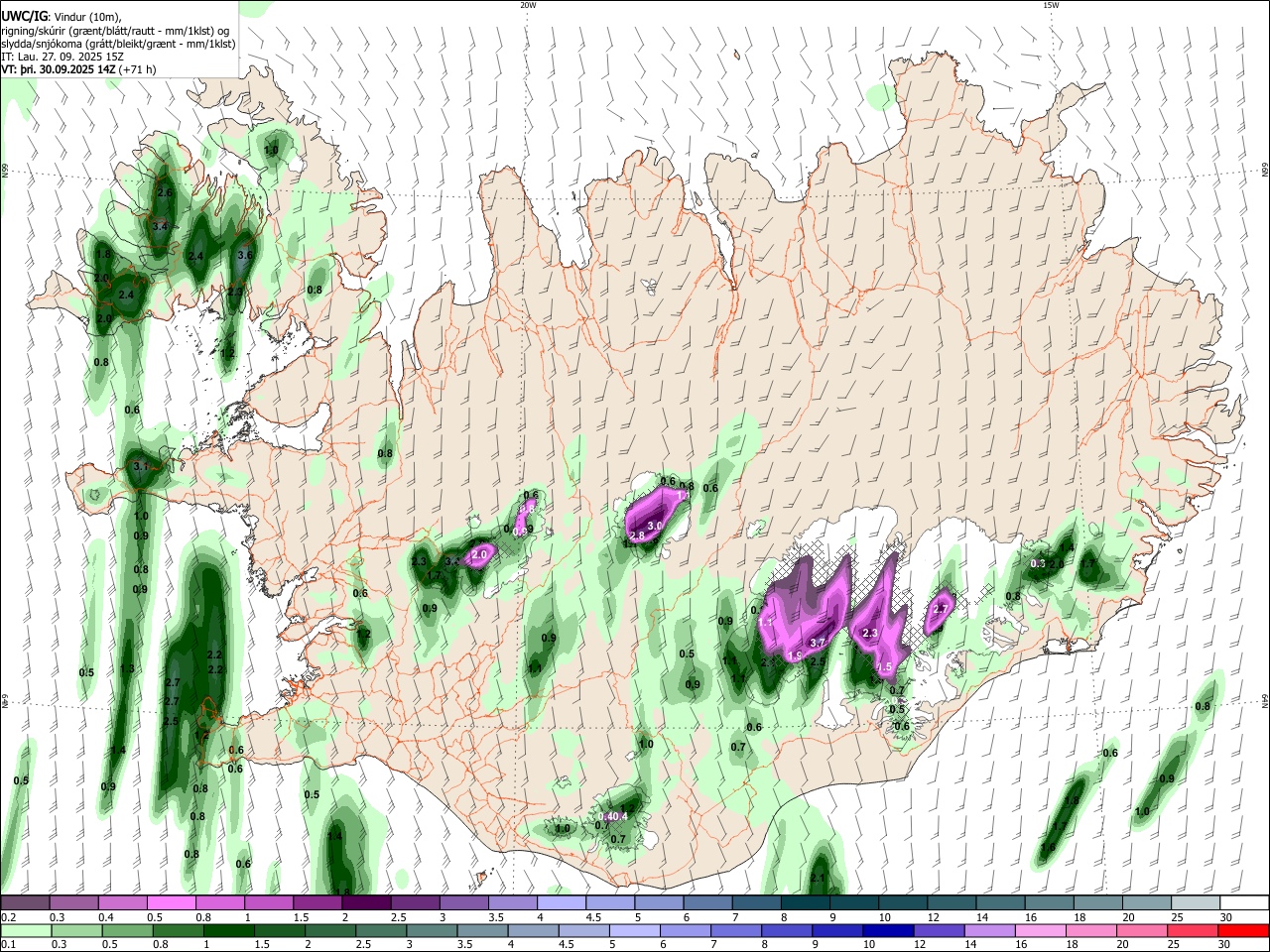This screenshot has width=1270, height=952.
Task: Click the '0.1' label on the green legend
Action: (x=9, y=945)
